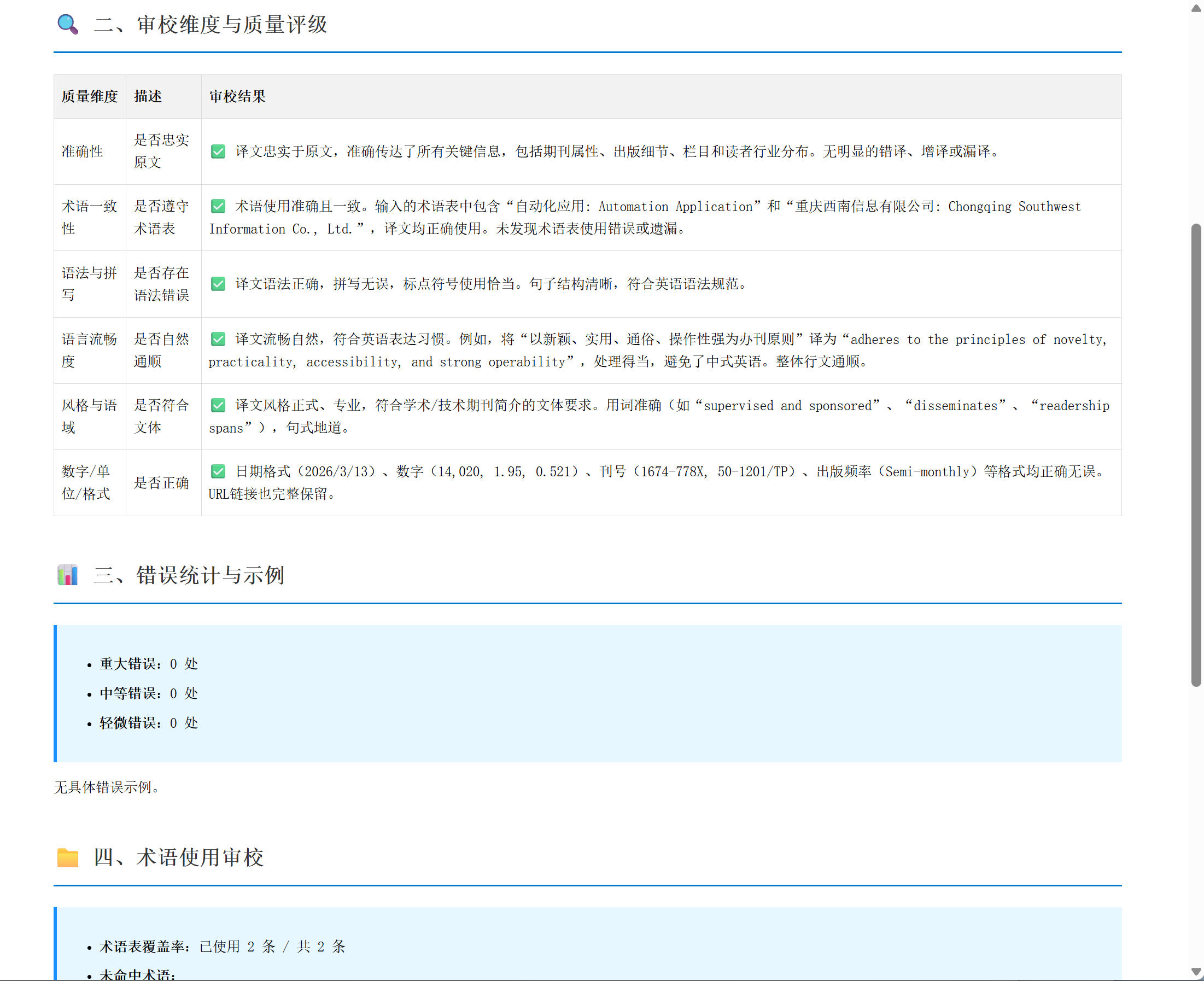Click the green check mark in the 风格与语域 row
Screen dimensions: 1204x981
click(218, 405)
